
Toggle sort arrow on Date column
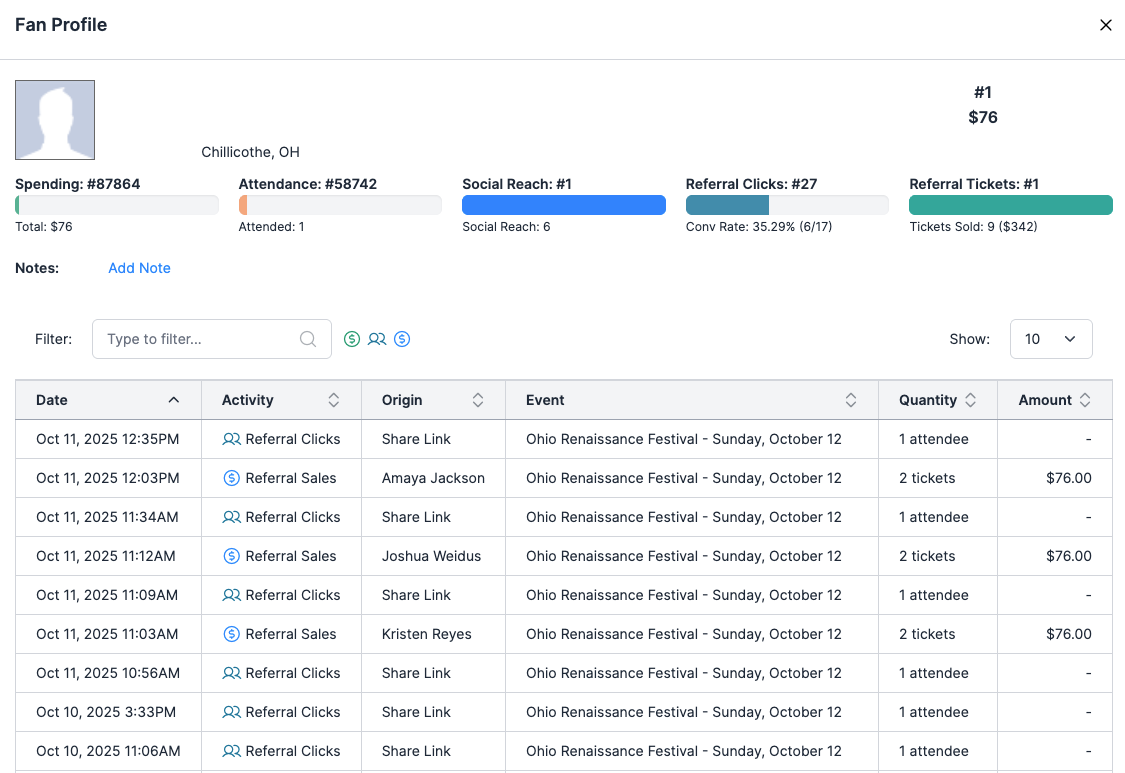[x=174, y=400]
